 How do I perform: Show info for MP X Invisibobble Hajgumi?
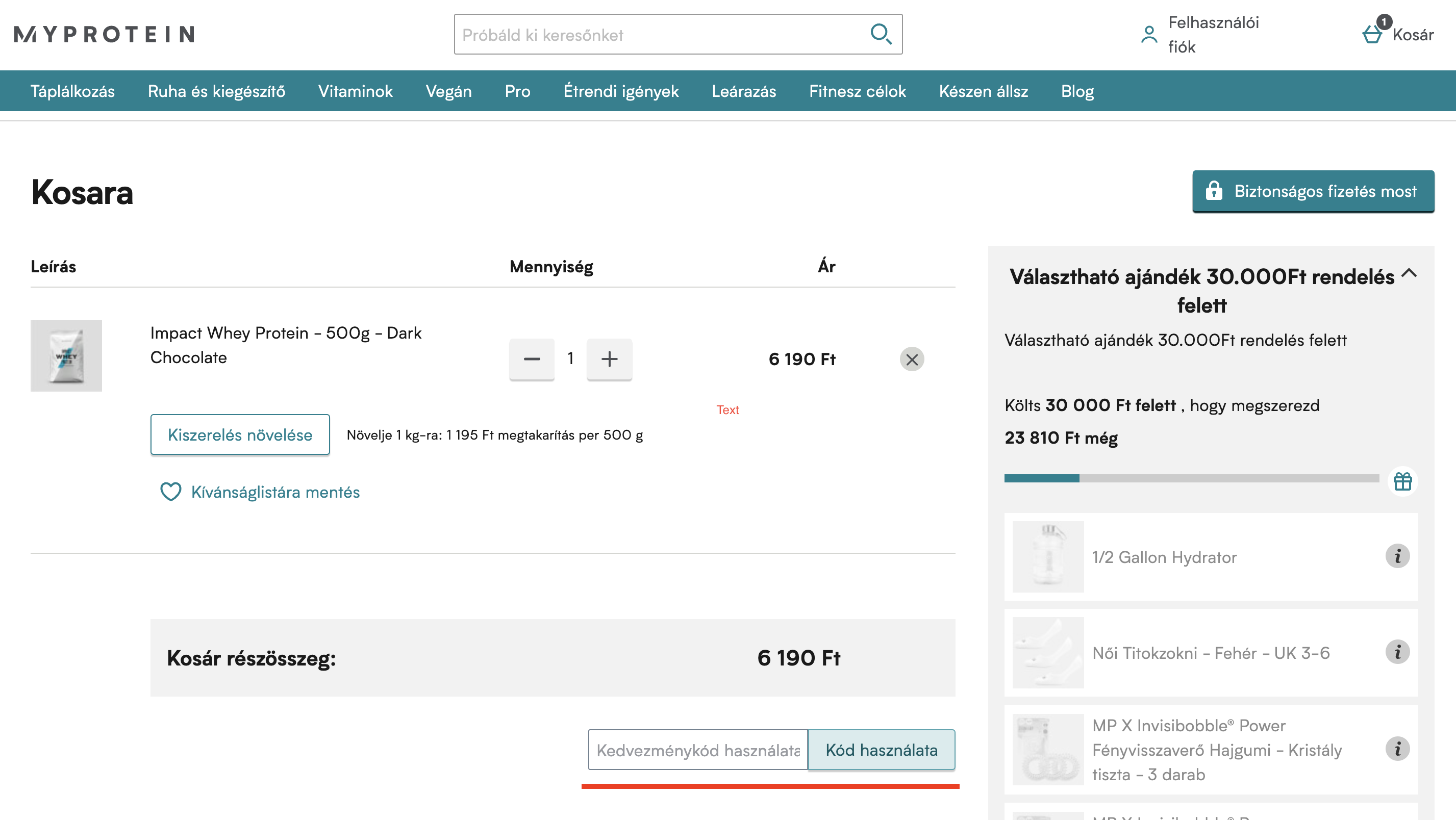(1397, 749)
